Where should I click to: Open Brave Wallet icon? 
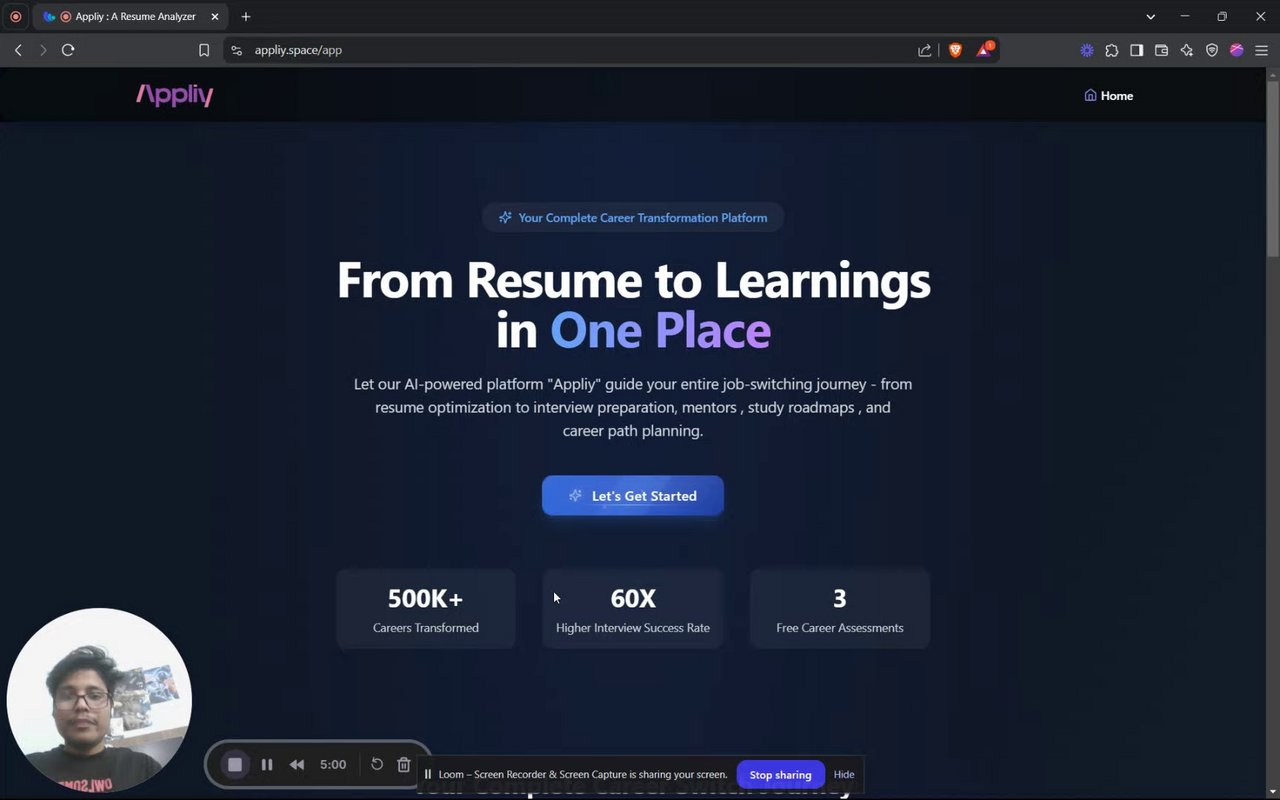1162,50
